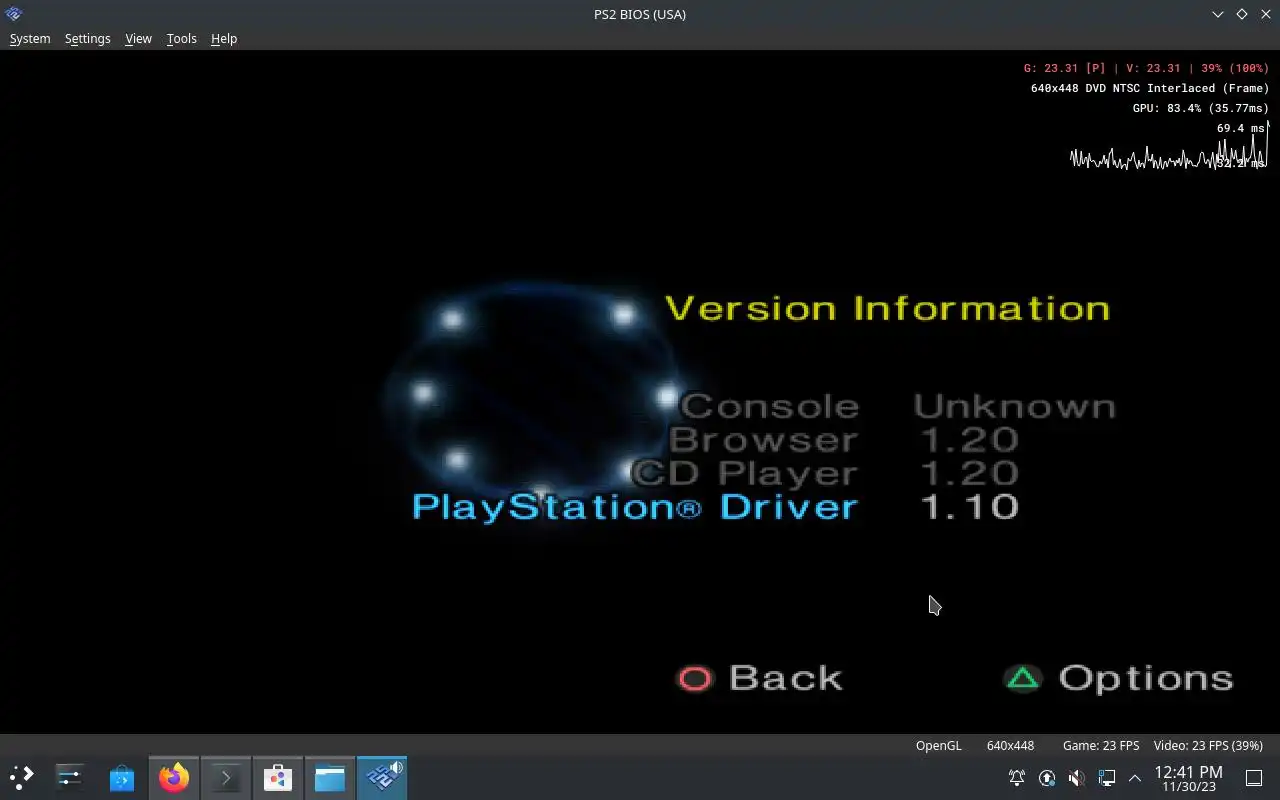The width and height of the screenshot is (1280, 800).
Task: Click the PCSX2 taskbar entry
Action: (x=382, y=777)
